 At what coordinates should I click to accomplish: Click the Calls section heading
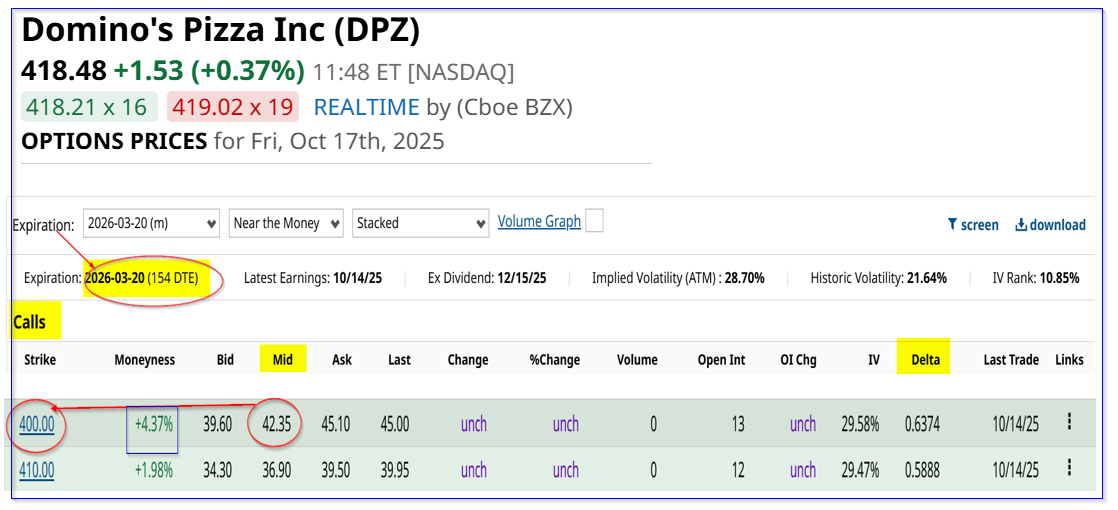[x=30, y=322]
